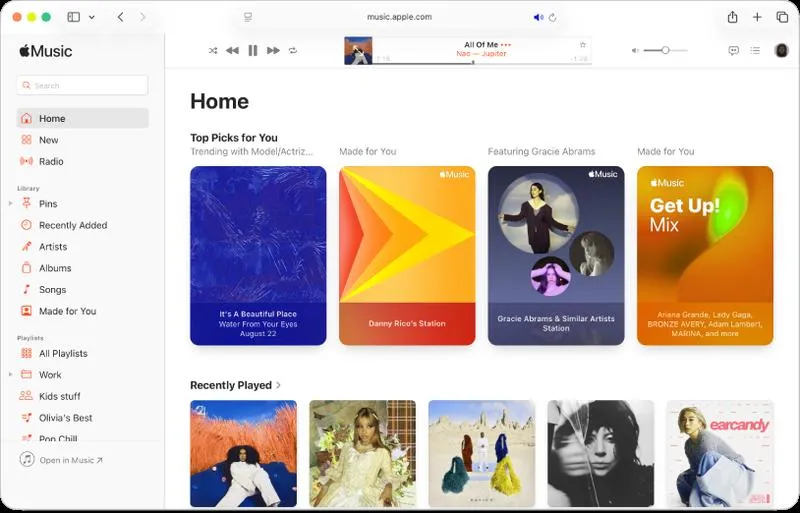Go back in Safari
This screenshot has width=800, height=513.
(120, 17)
